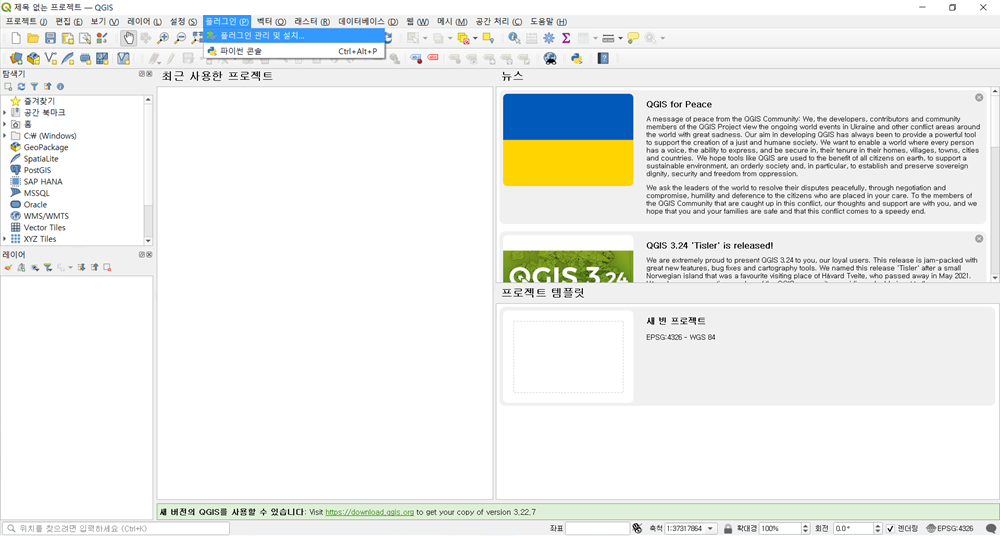The image size is (1000, 536).
Task: Open the 편집 menu
Action: [x=70, y=22]
